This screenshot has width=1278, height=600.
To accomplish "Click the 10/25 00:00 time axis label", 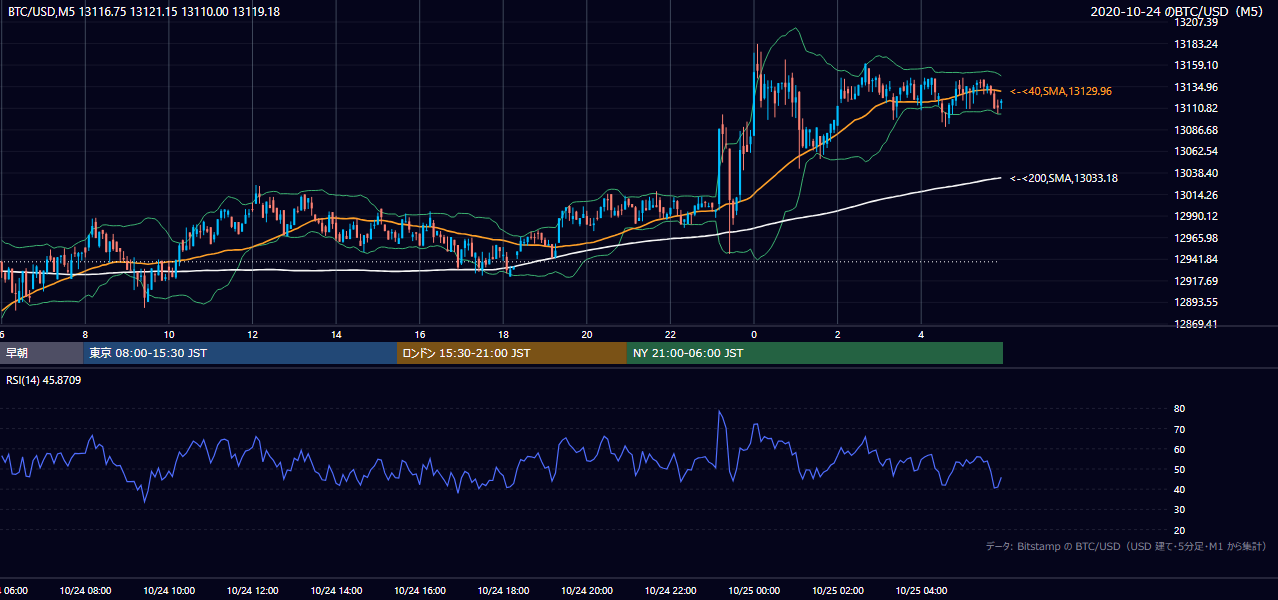I will click(x=754, y=591).
